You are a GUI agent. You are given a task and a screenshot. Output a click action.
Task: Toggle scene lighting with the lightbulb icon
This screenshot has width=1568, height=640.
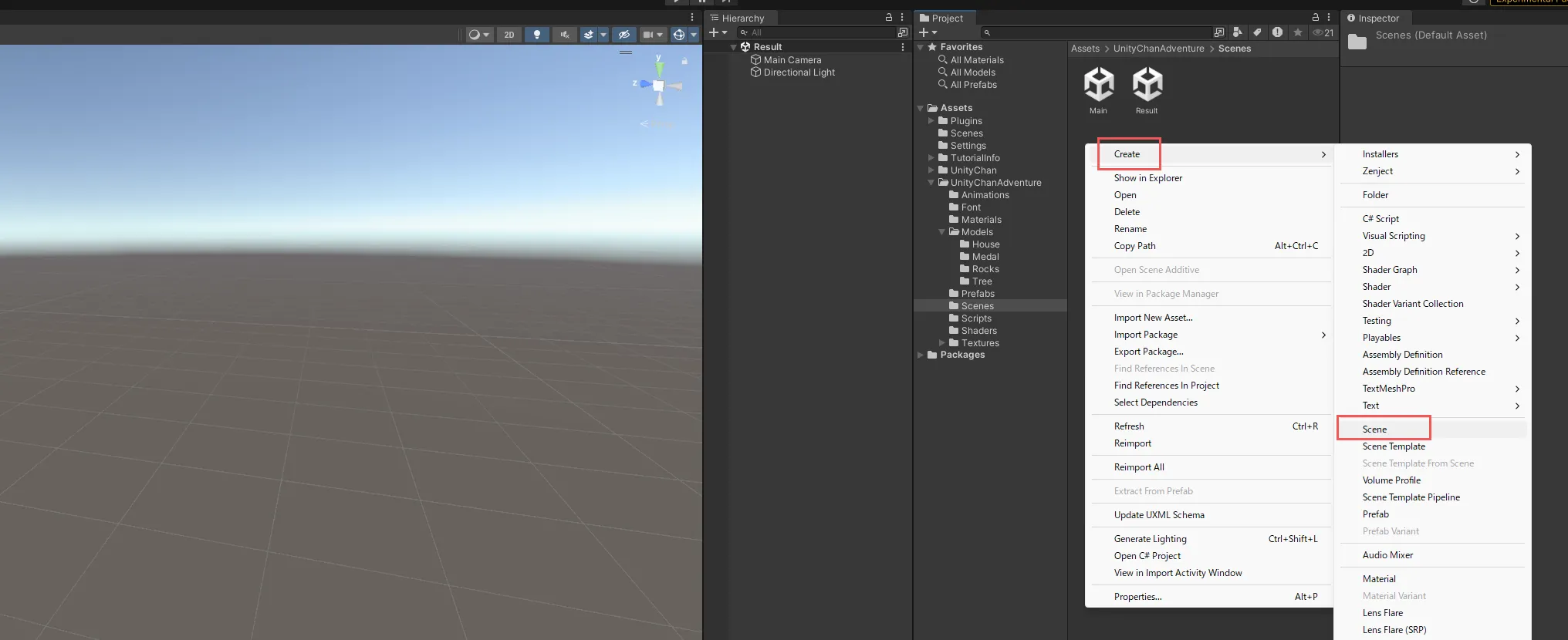coord(537,34)
